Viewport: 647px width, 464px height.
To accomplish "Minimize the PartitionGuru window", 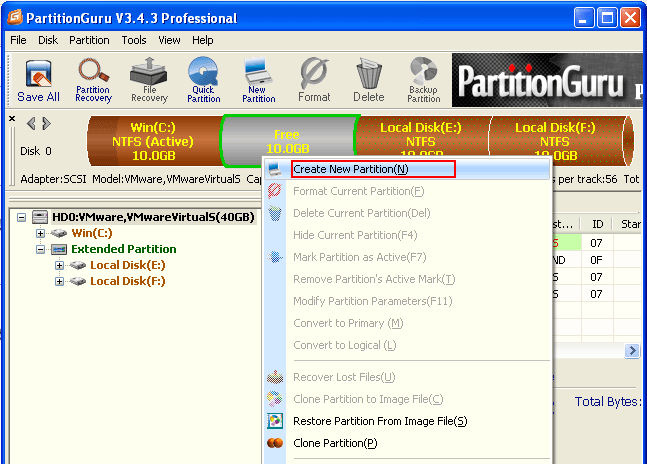I will pyautogui.click(x=583, y=18).
